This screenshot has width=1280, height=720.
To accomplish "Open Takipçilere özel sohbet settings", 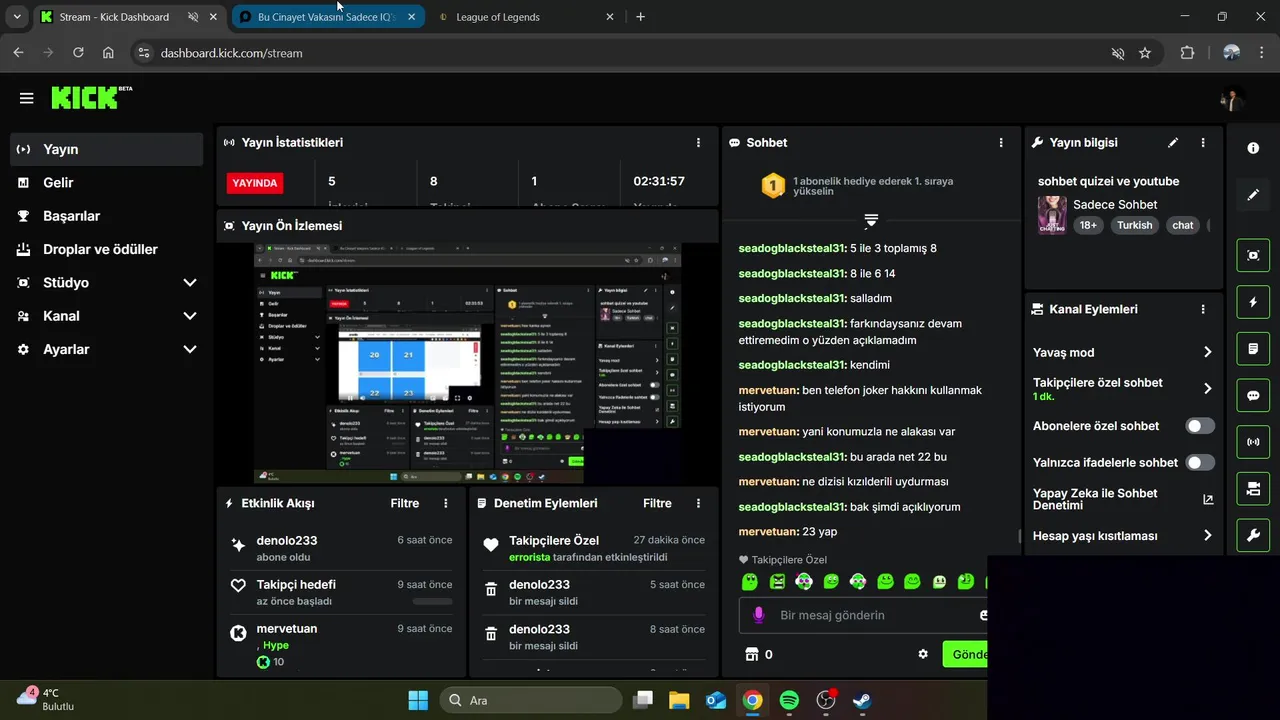I will pos(1123,388).
